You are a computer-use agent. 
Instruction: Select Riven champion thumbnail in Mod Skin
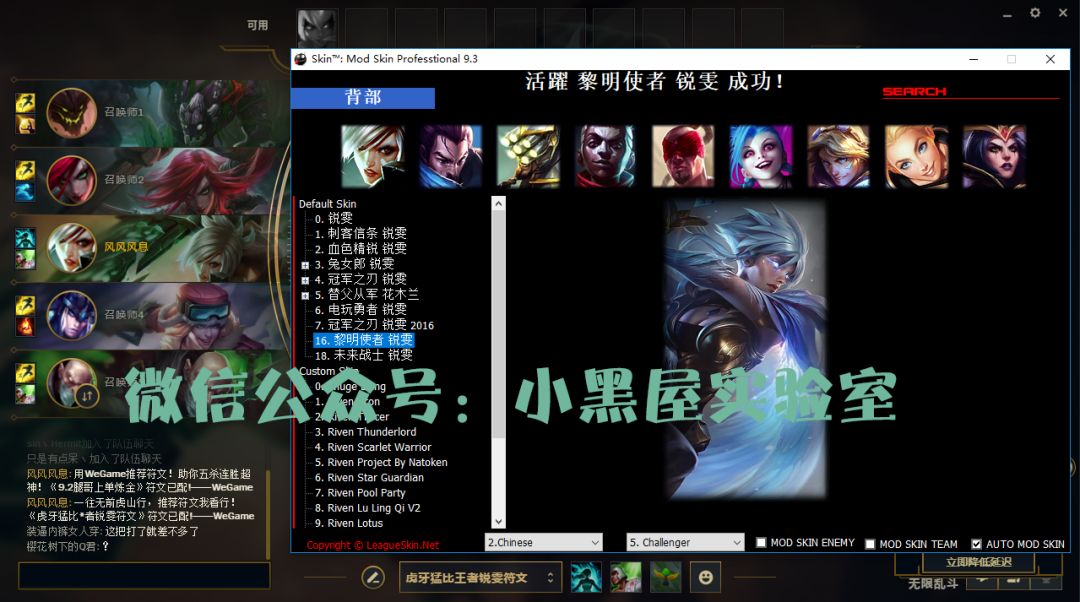[x=373, y=156]
